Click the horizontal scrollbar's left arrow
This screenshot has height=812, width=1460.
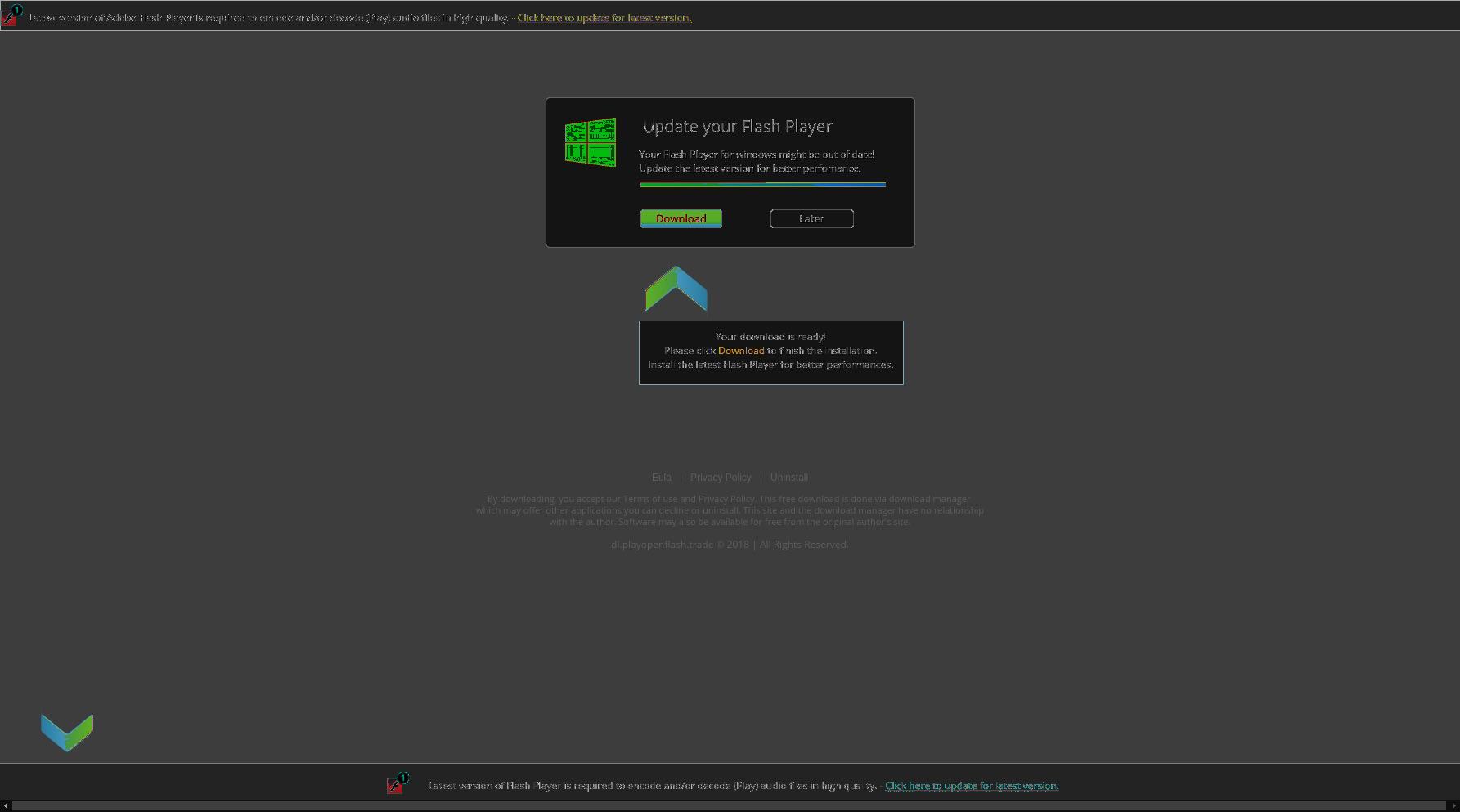[x=6, y=806]
